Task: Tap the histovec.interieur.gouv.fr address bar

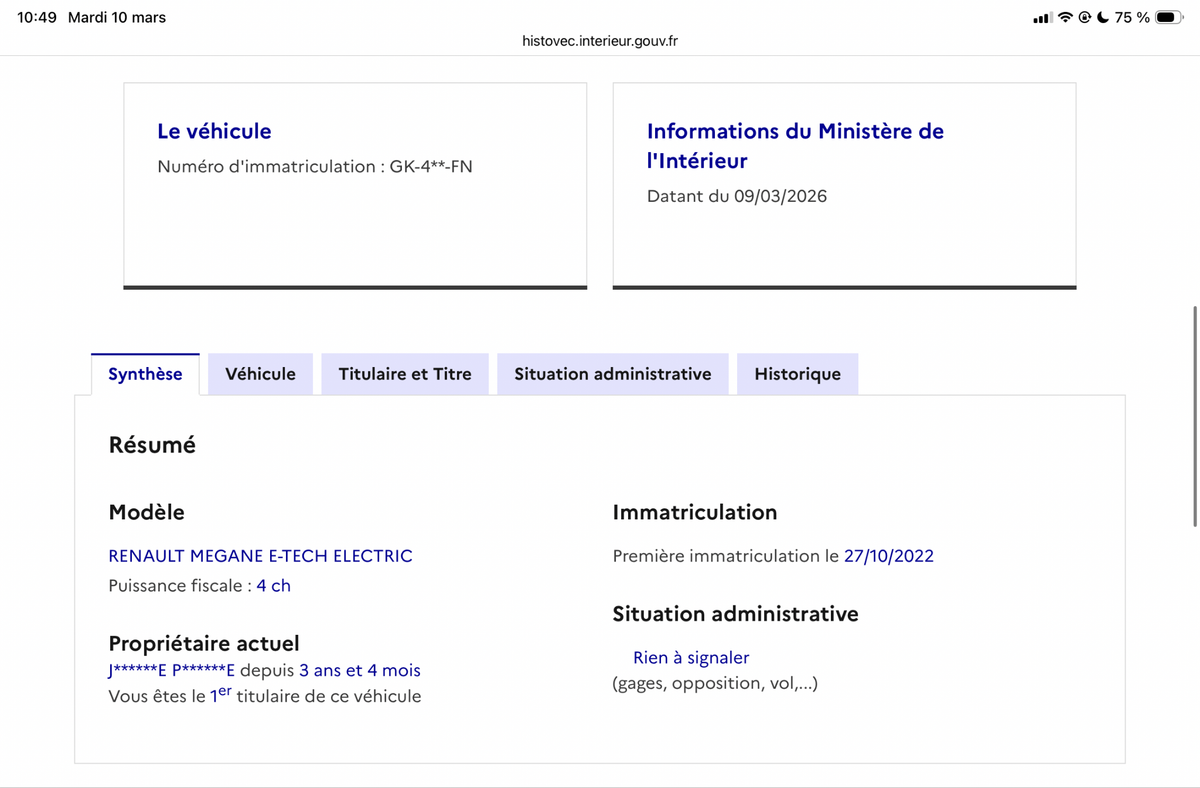Action: click(x=600, y=41)
